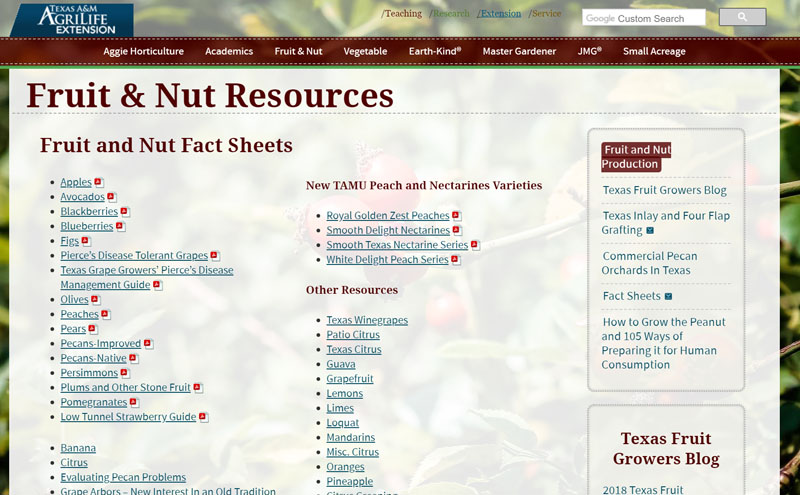This screenshot has height=495, width=800.
Task: Open the 2018 Texas Fruit blog link
Action: [x=643, y=490]
